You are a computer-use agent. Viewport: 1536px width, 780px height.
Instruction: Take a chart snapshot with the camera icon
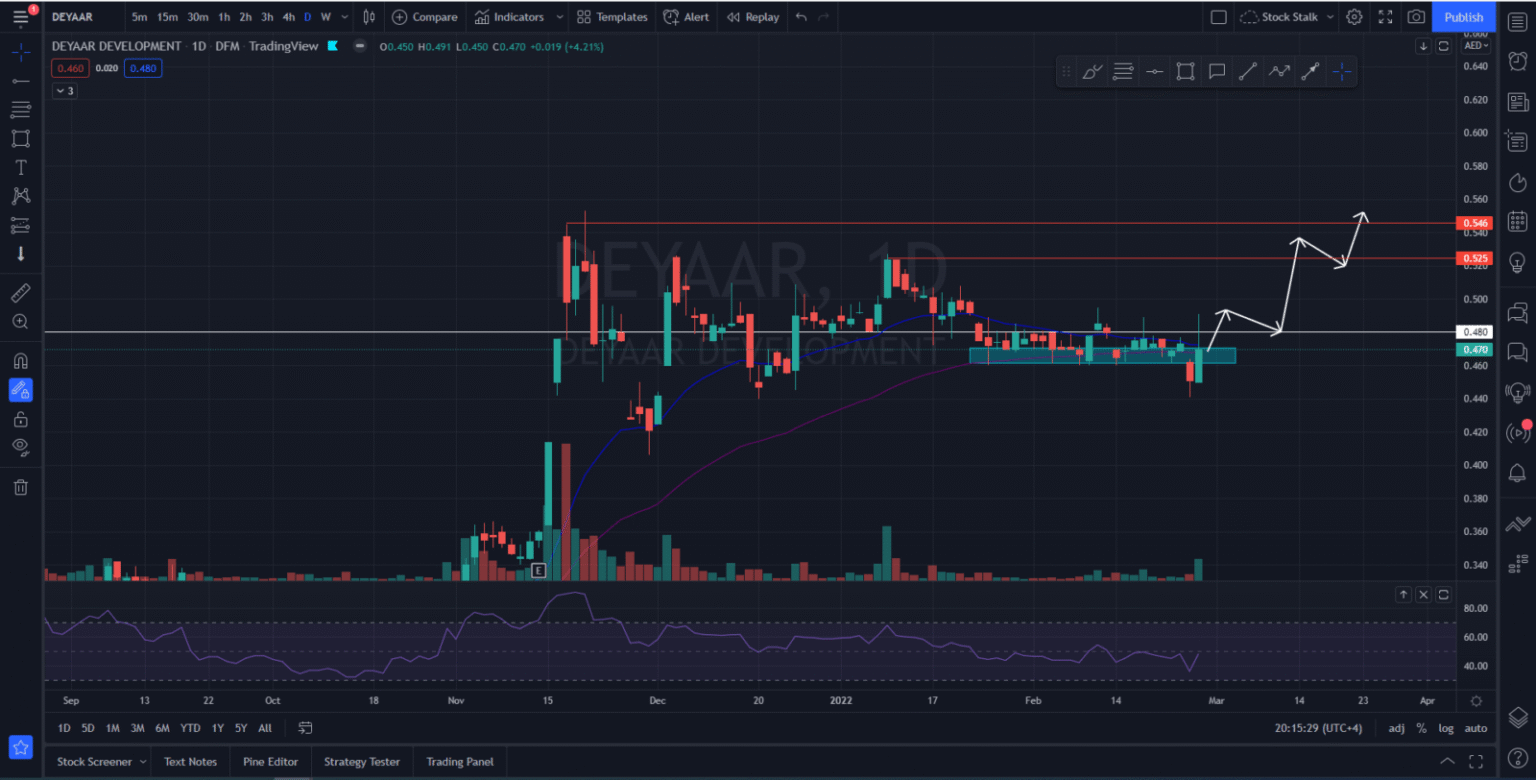click(1415, 17)
